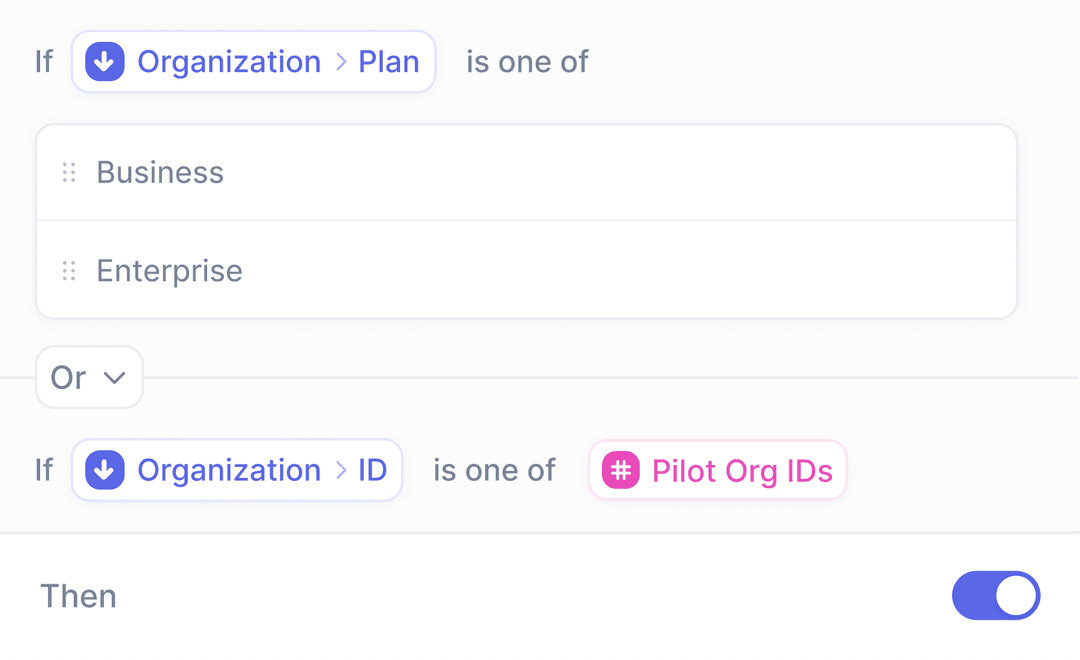The height and width of the screenshot is (660, 1080).
Task: Click the ID attribute label in second condition
Action: (373, 470)
